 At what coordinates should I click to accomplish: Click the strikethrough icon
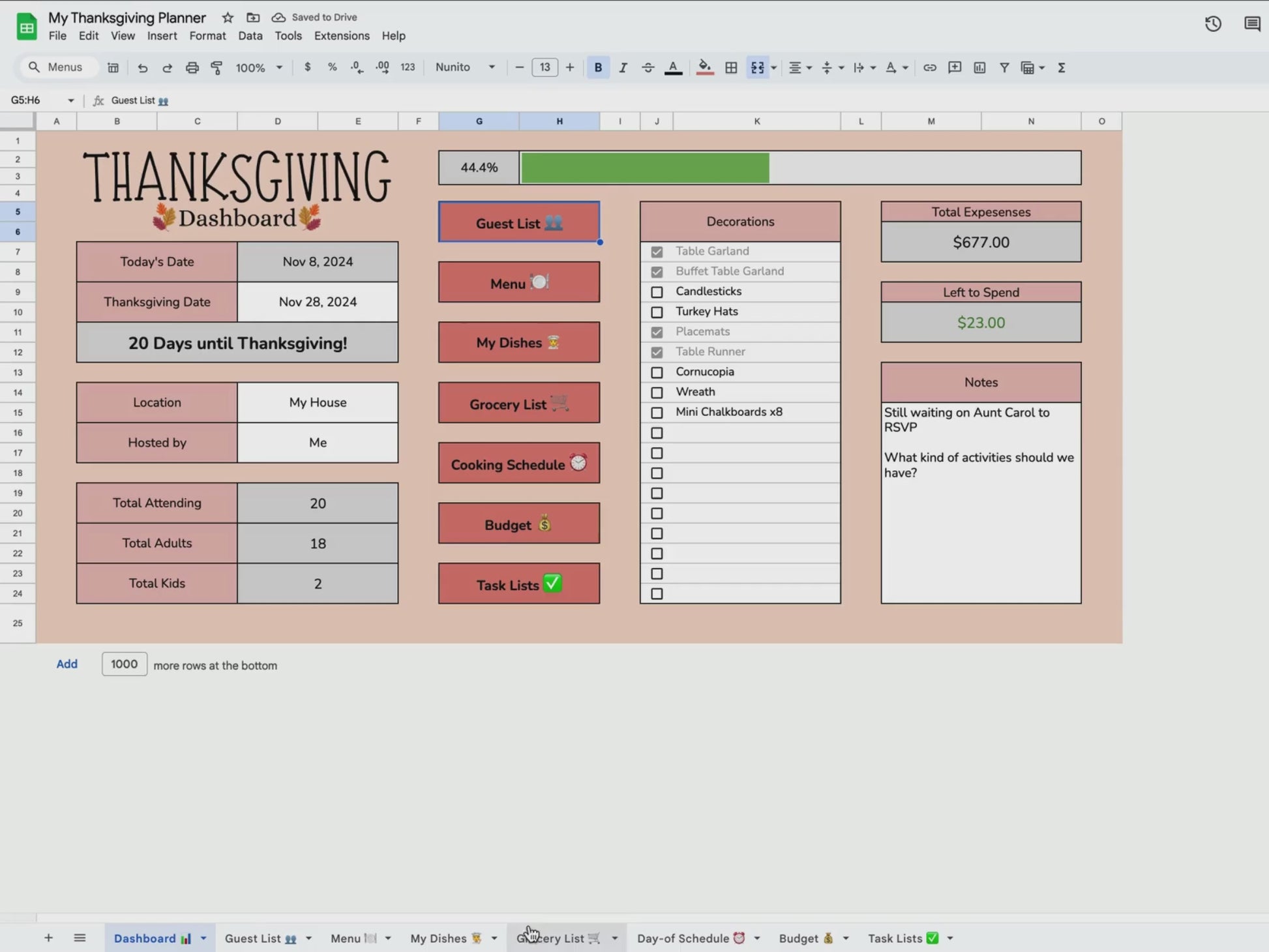coord(648,68)
